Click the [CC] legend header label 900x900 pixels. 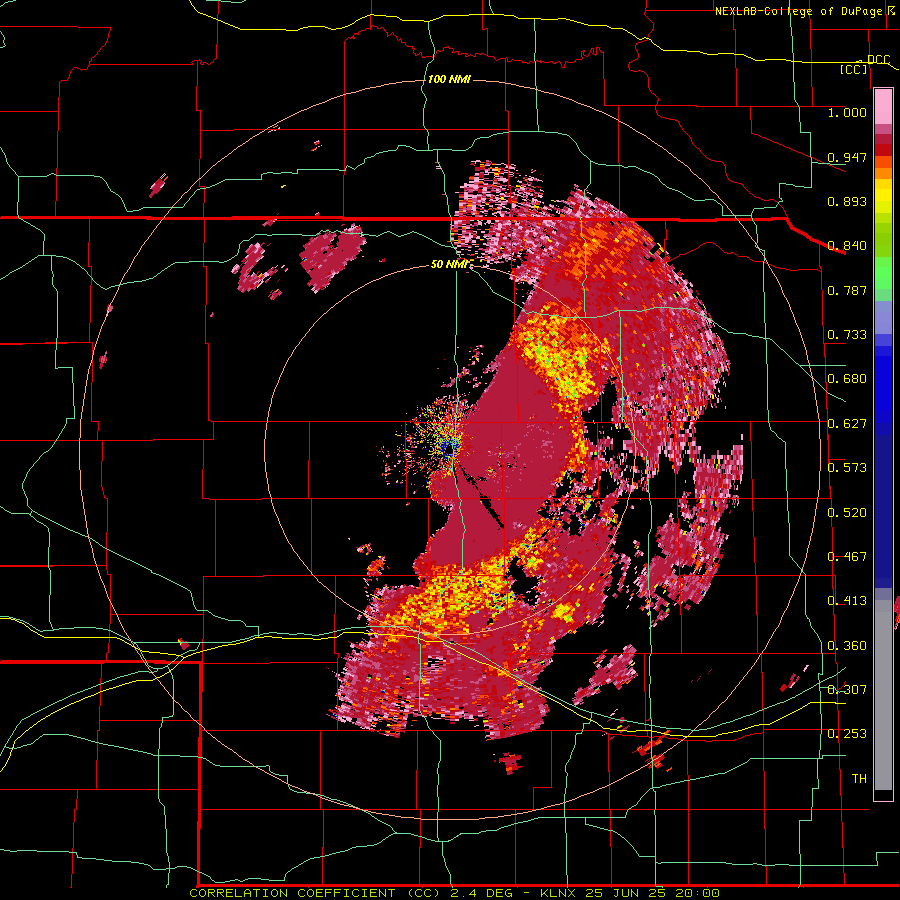pos(854,69)
